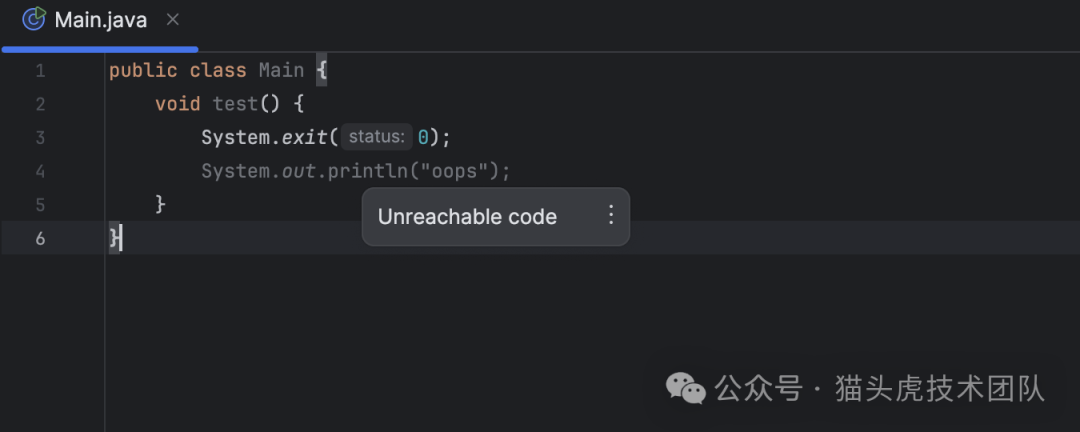Open more actions in Unreachable code popup

click(611, 216)
